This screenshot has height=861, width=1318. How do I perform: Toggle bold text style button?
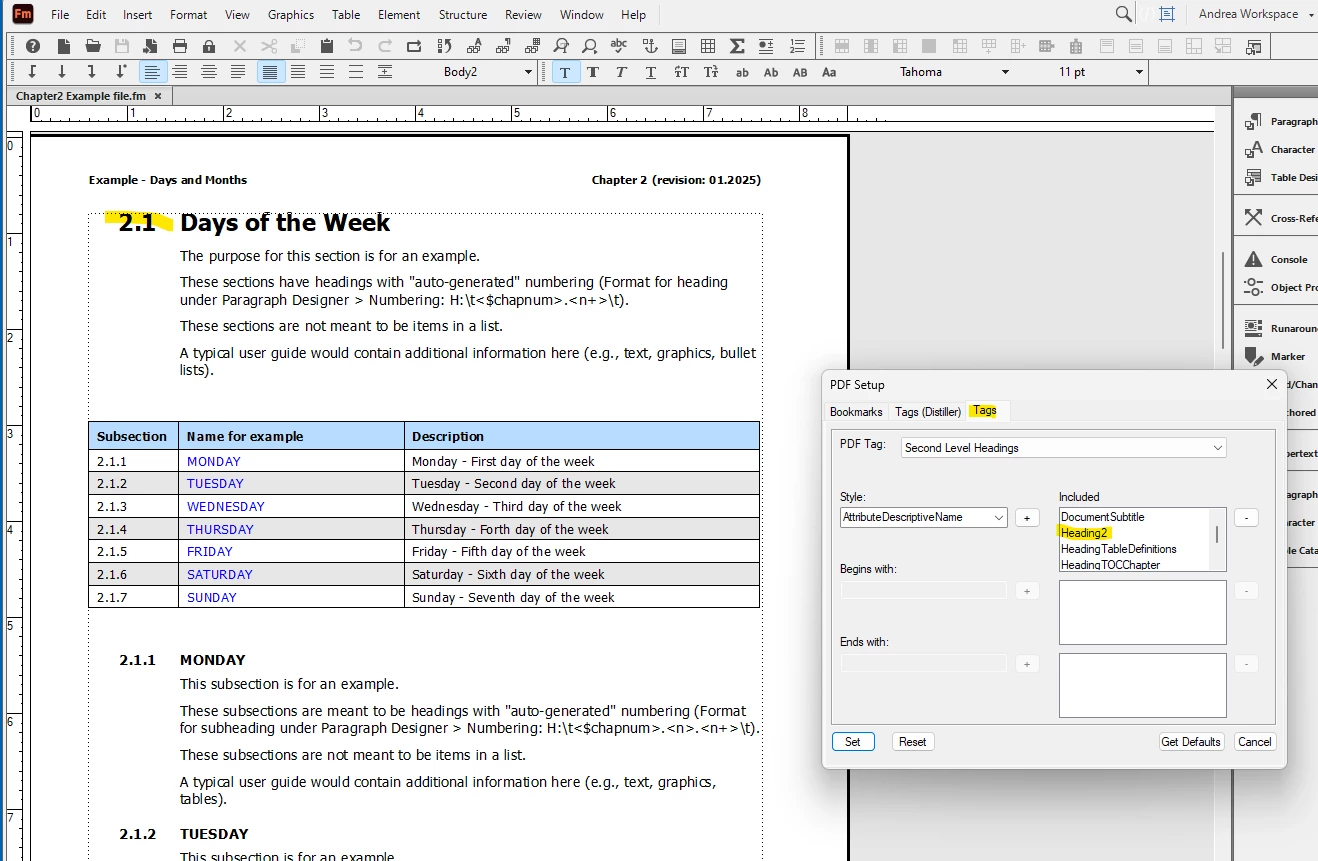click(593, 72)
